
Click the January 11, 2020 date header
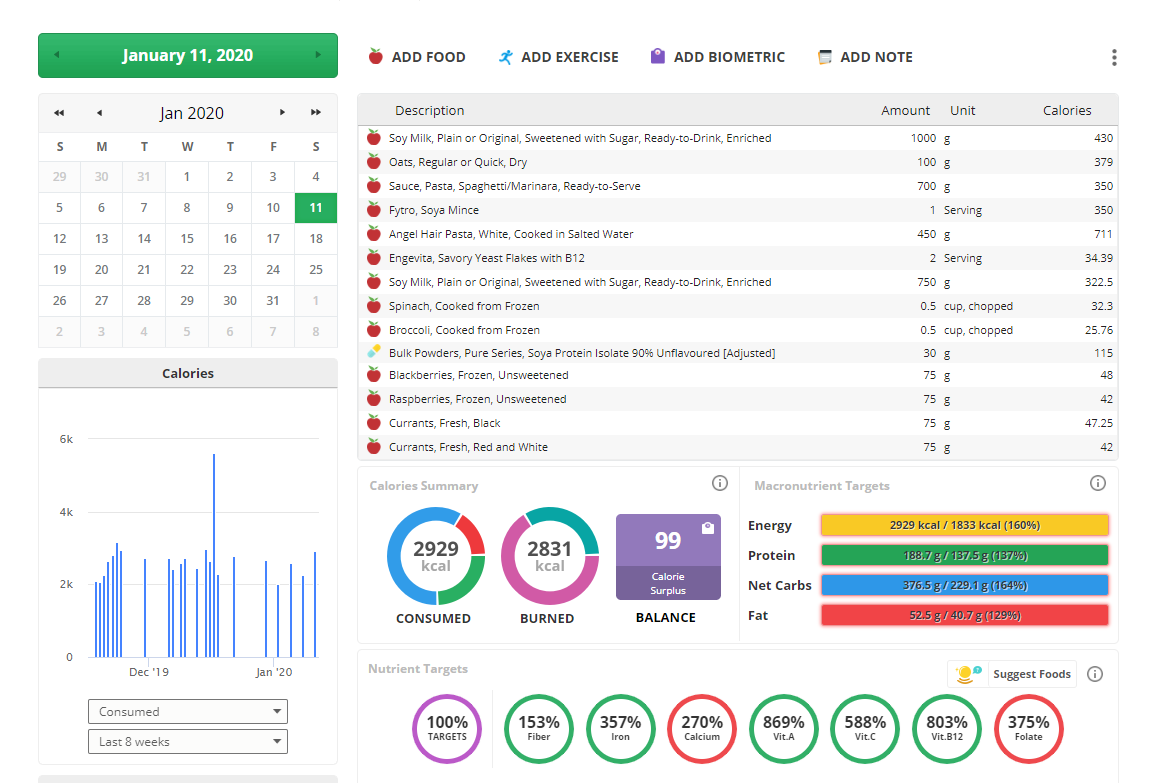187,55
